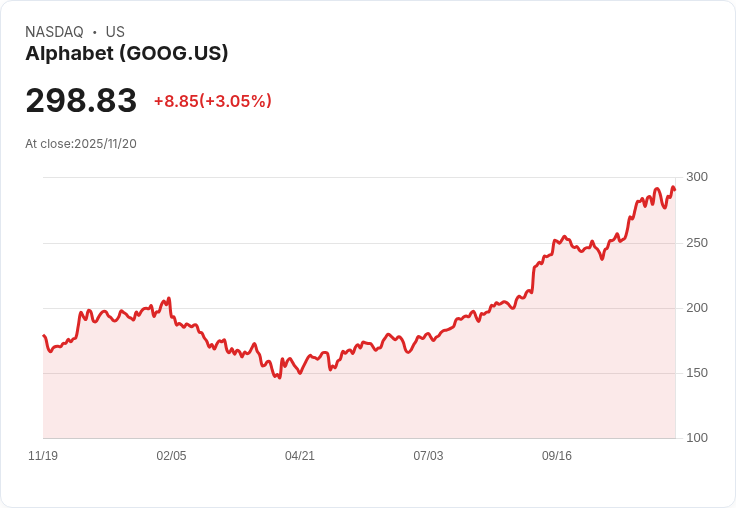Click the bullet separator after NASDAQ

95,32
